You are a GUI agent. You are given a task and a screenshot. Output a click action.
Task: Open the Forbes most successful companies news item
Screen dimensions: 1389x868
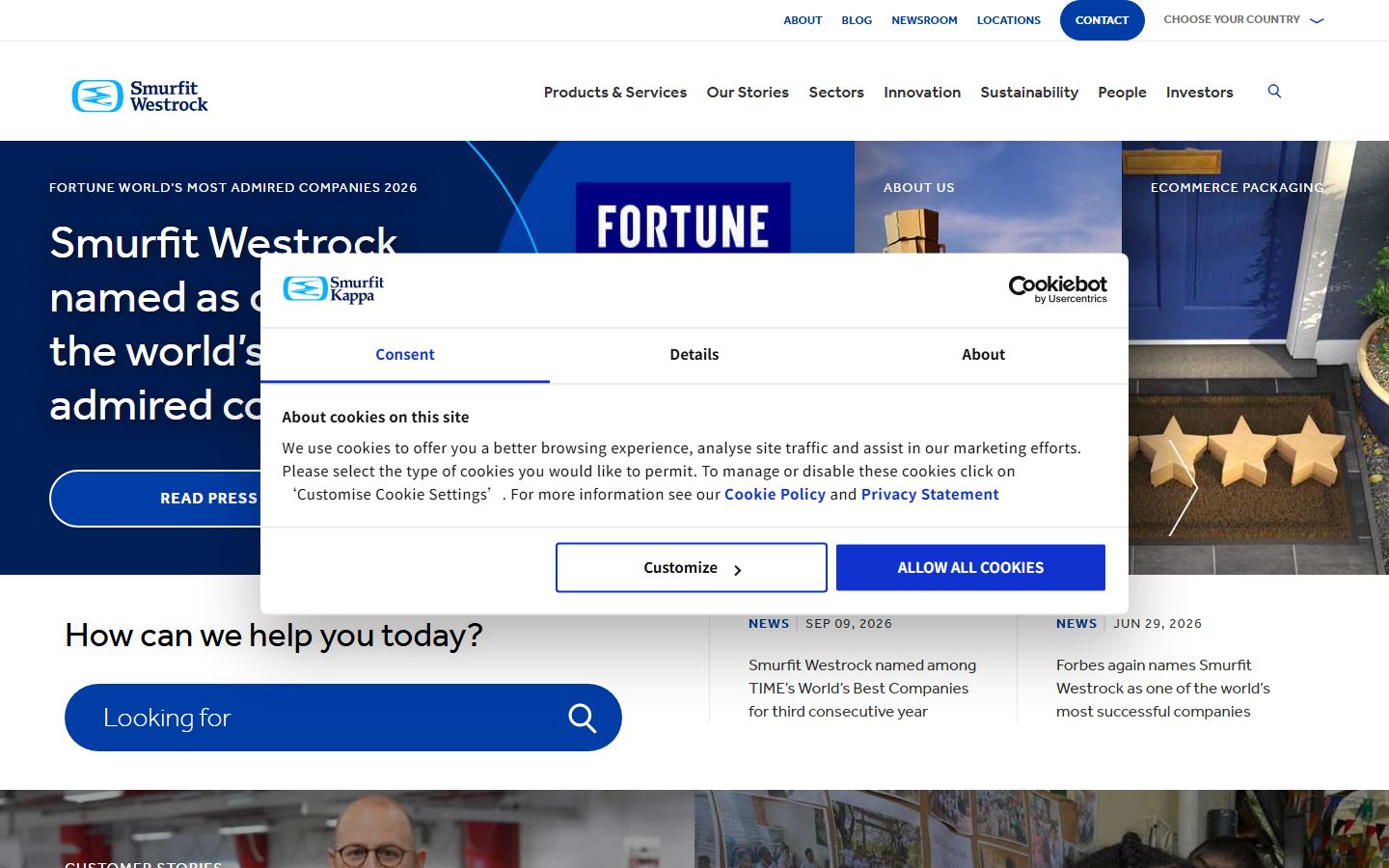(1162, 688)
